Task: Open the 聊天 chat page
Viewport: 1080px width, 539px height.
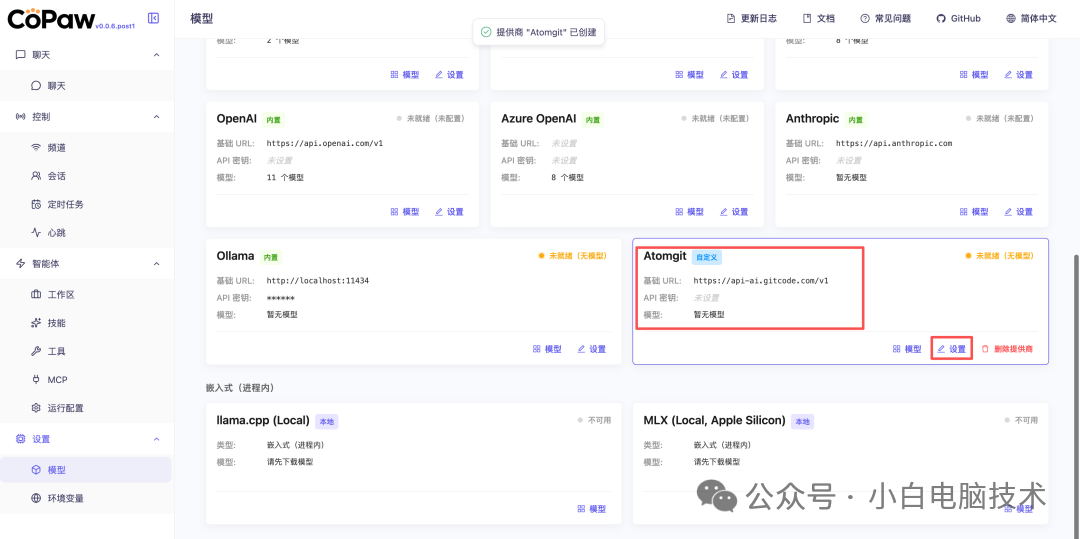Action: [x=85, y=86]
